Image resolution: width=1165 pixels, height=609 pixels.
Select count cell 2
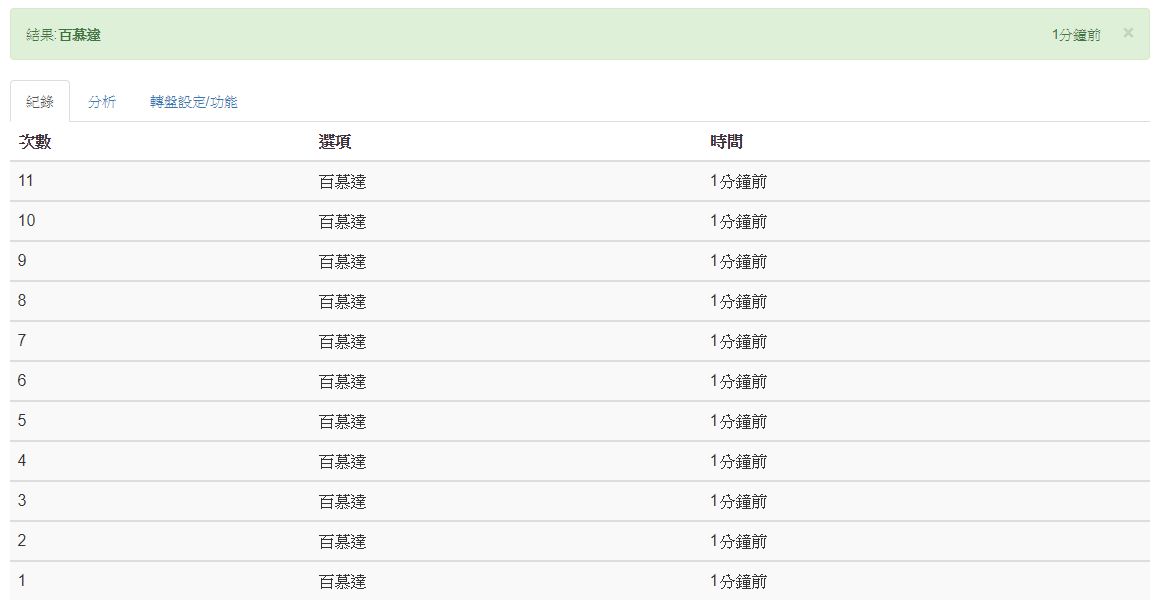pos(22,541)
